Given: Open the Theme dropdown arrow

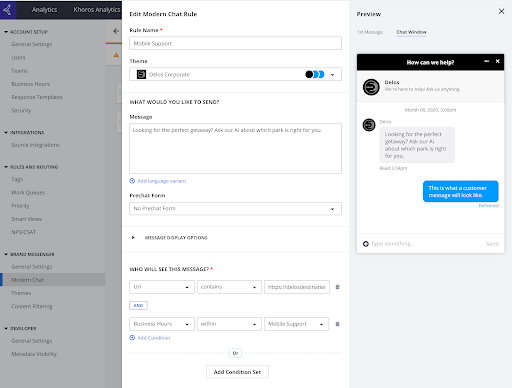Looking at the screenshot, I should (332, 75).
